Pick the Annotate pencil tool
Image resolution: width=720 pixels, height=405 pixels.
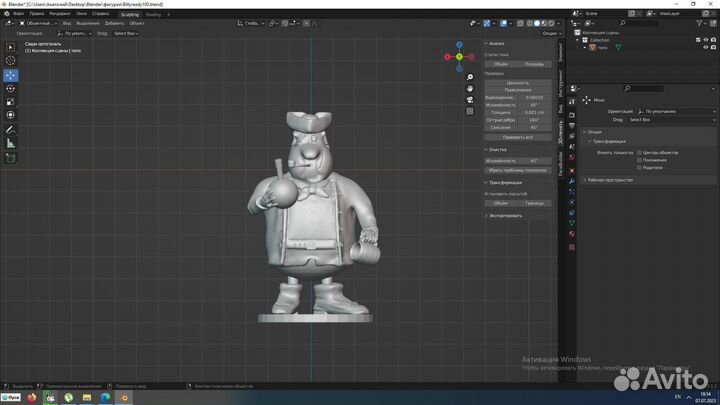pyautogui.click(x=11, y=130)
